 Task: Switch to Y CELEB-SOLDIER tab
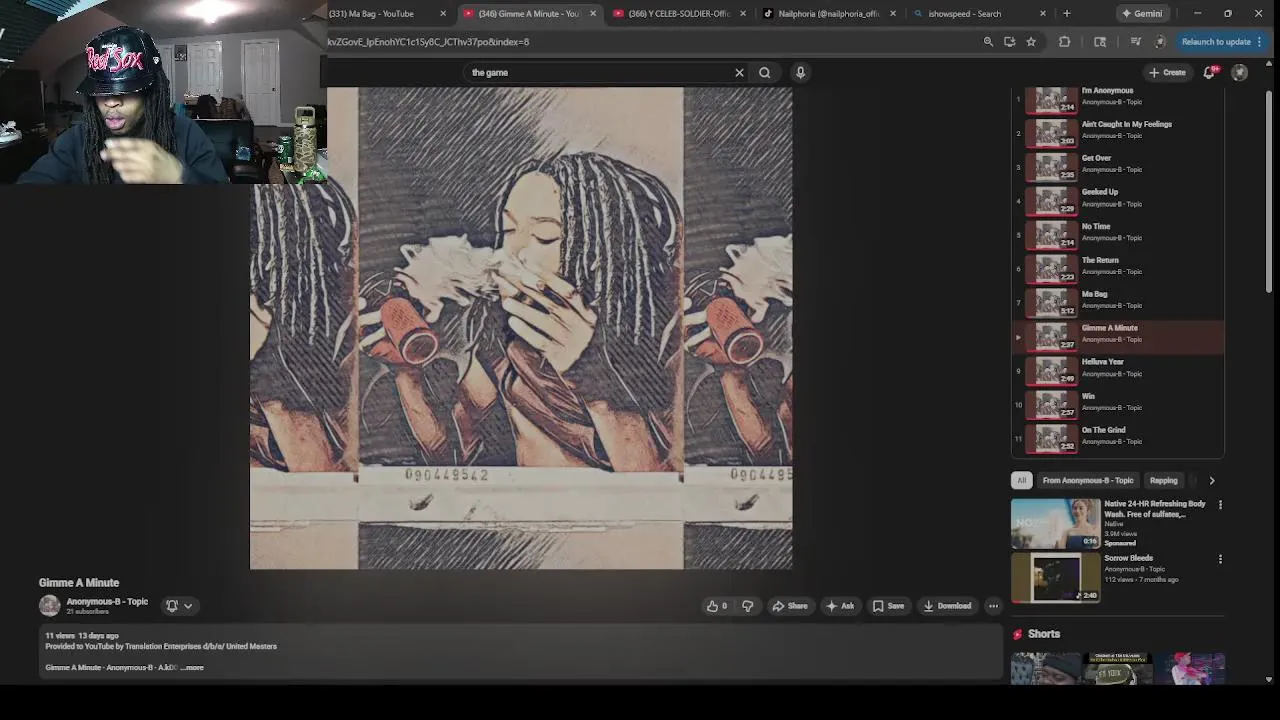[679, 13]
